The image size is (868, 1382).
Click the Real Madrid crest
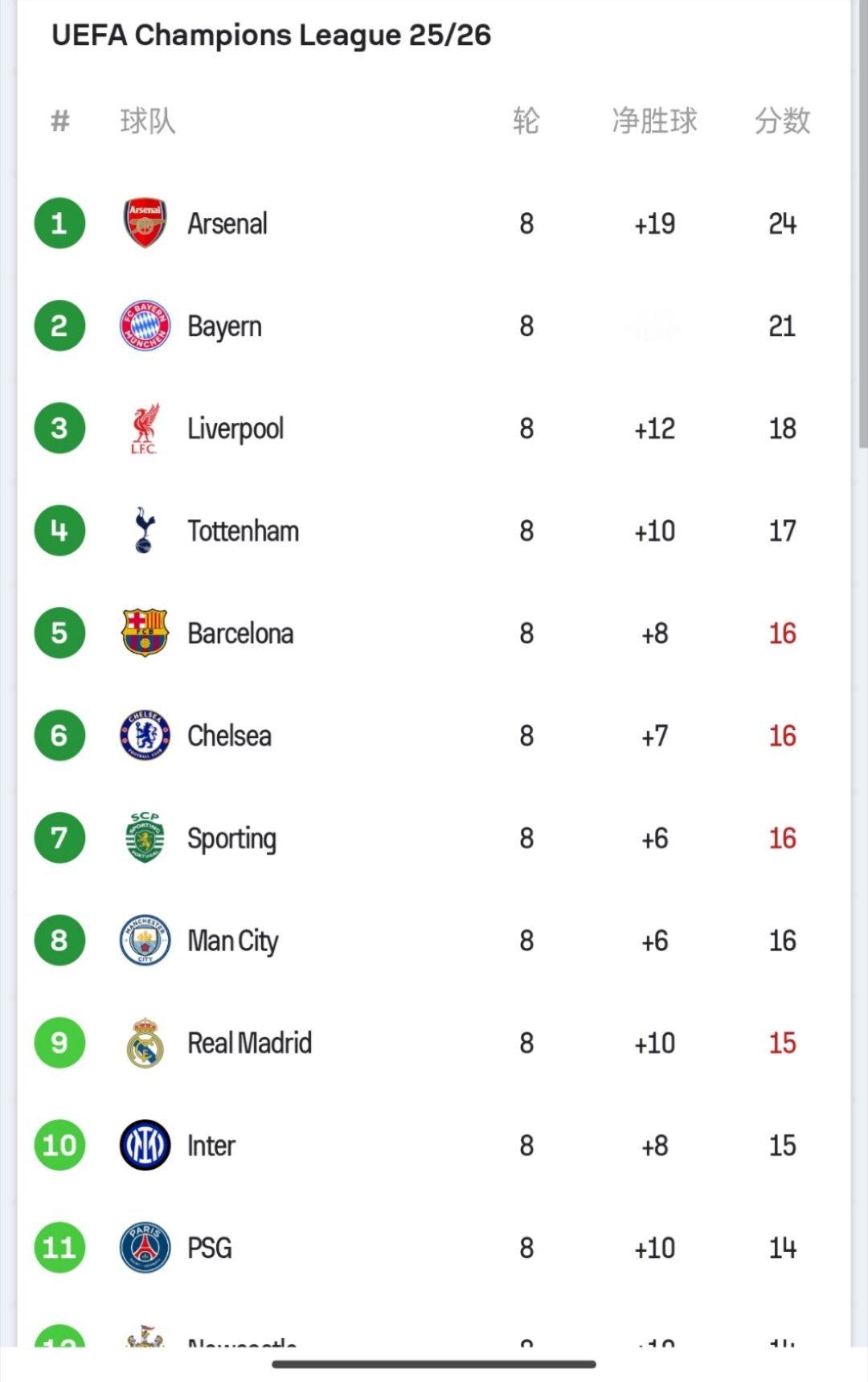(x=145, y=1043)
